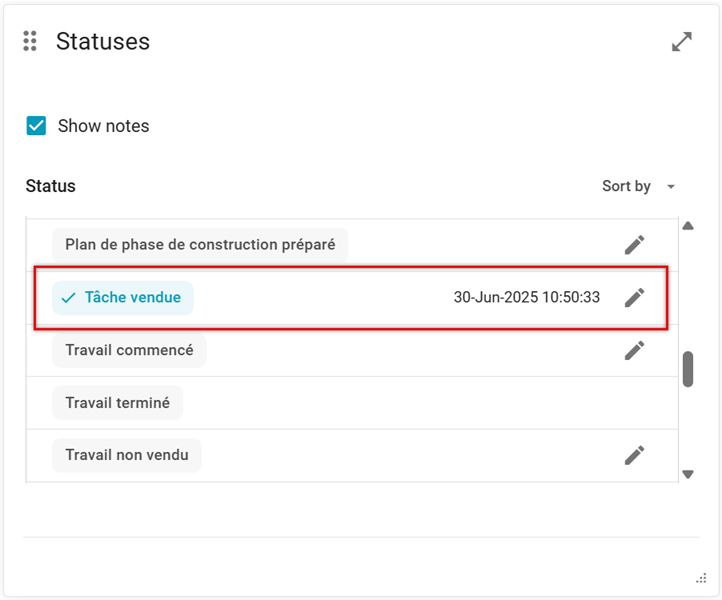Click the Sort by caret arrow

pyautogui.click(x=671, y=187)
